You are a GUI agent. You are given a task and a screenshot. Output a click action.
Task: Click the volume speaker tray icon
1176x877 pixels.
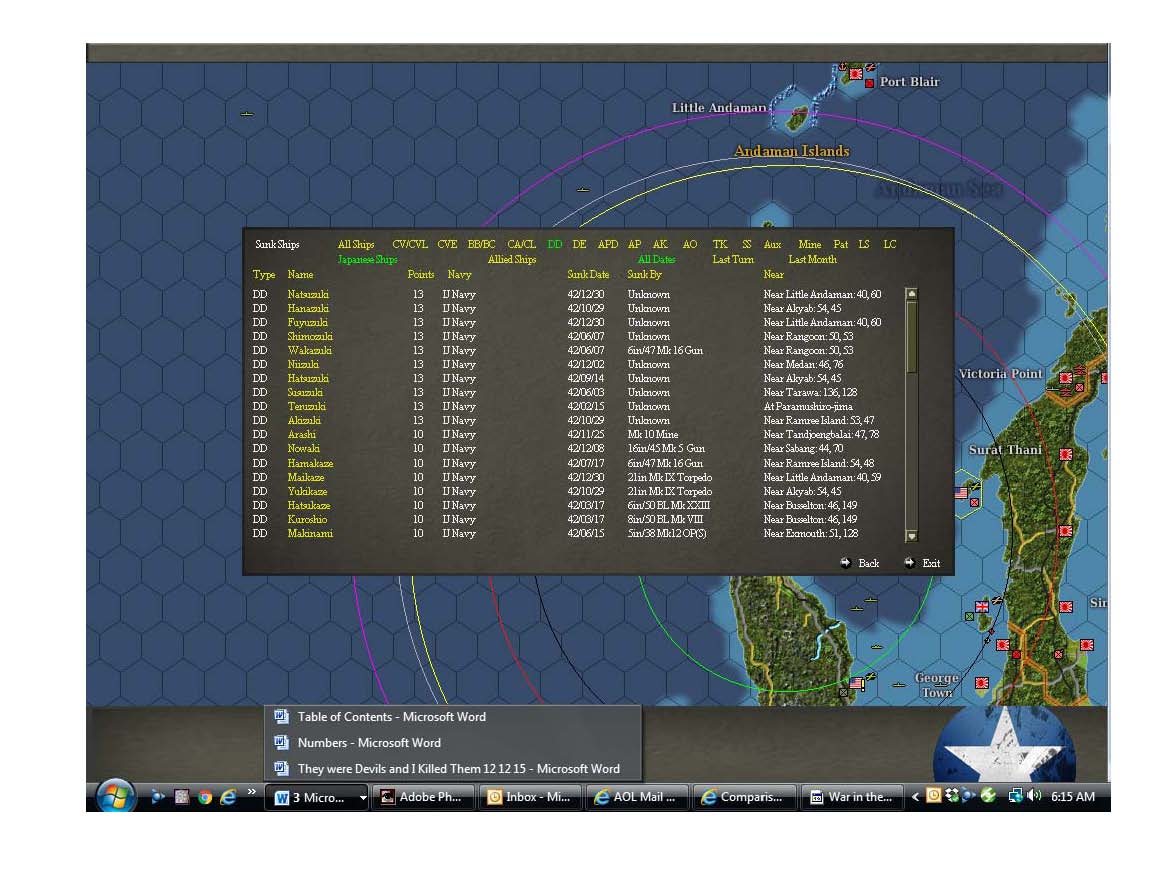tap(1034, 796)
